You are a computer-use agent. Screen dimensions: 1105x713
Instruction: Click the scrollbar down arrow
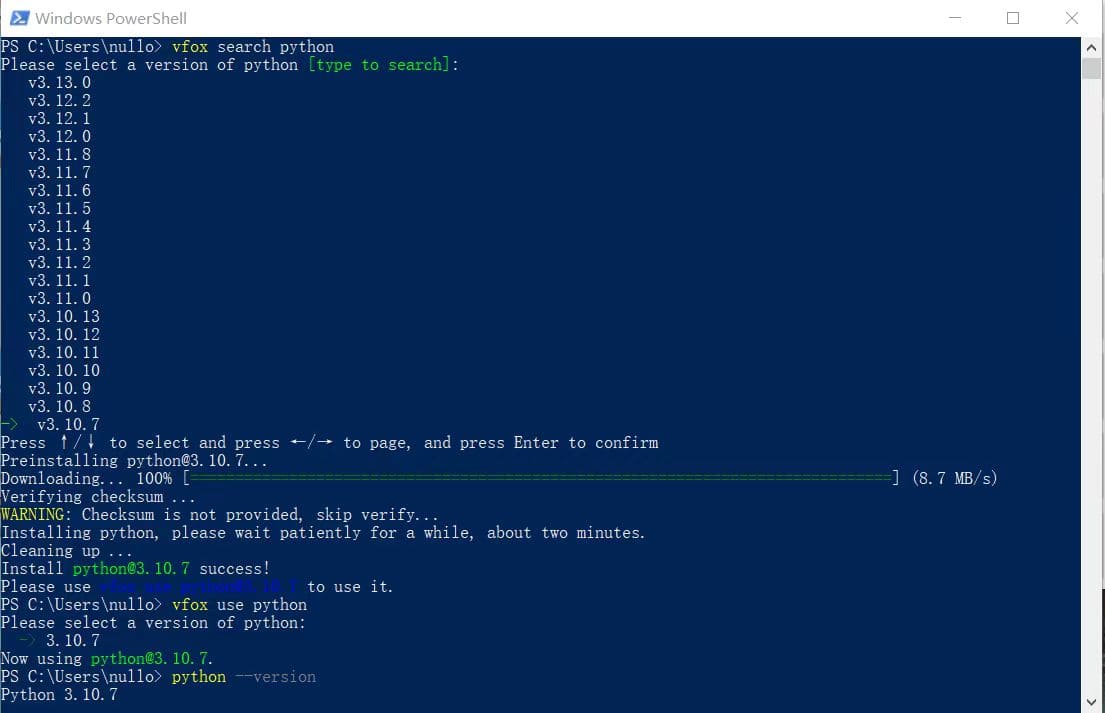1092,702
